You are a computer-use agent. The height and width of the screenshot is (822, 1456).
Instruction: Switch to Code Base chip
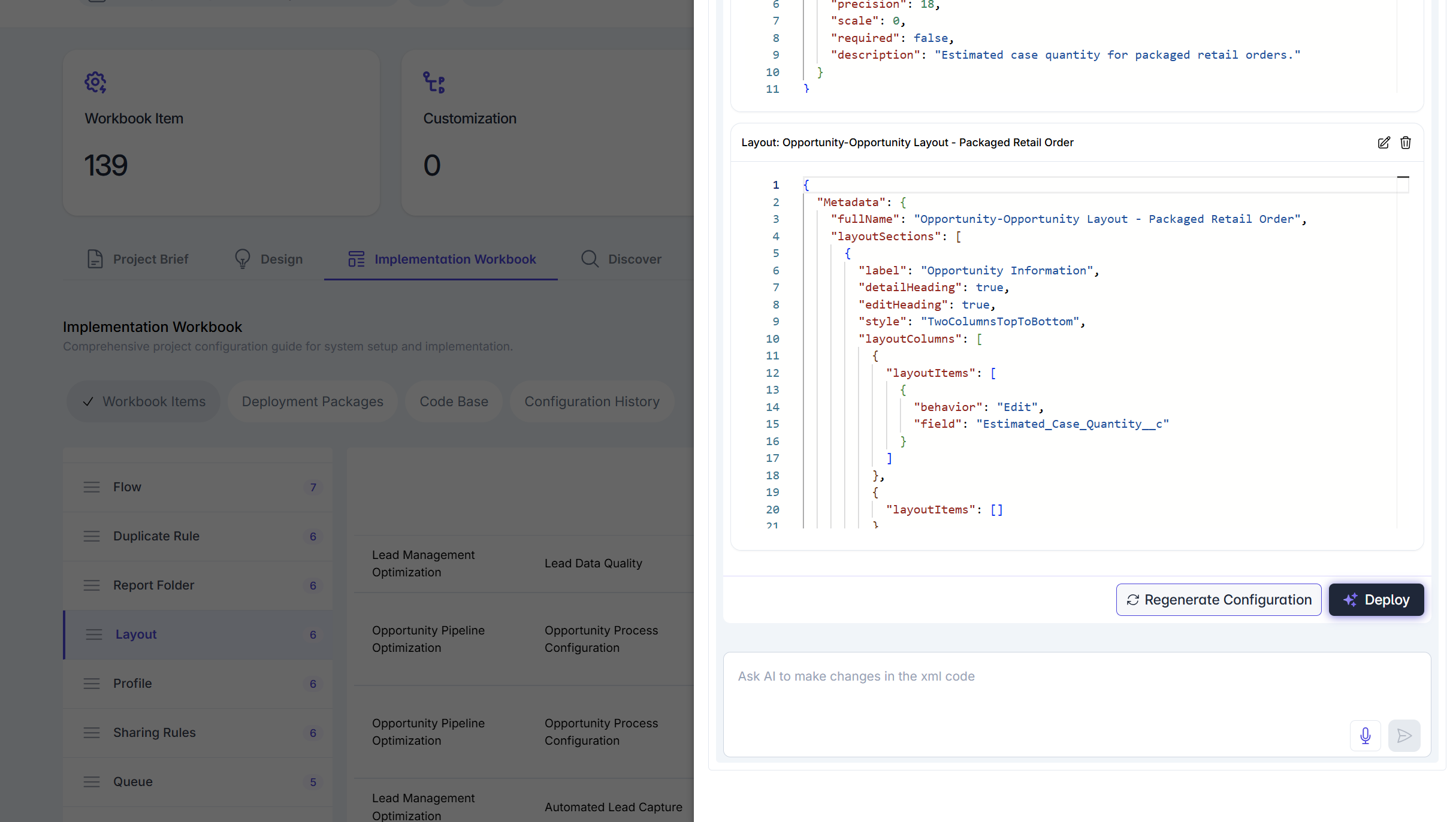click(454, 401)
